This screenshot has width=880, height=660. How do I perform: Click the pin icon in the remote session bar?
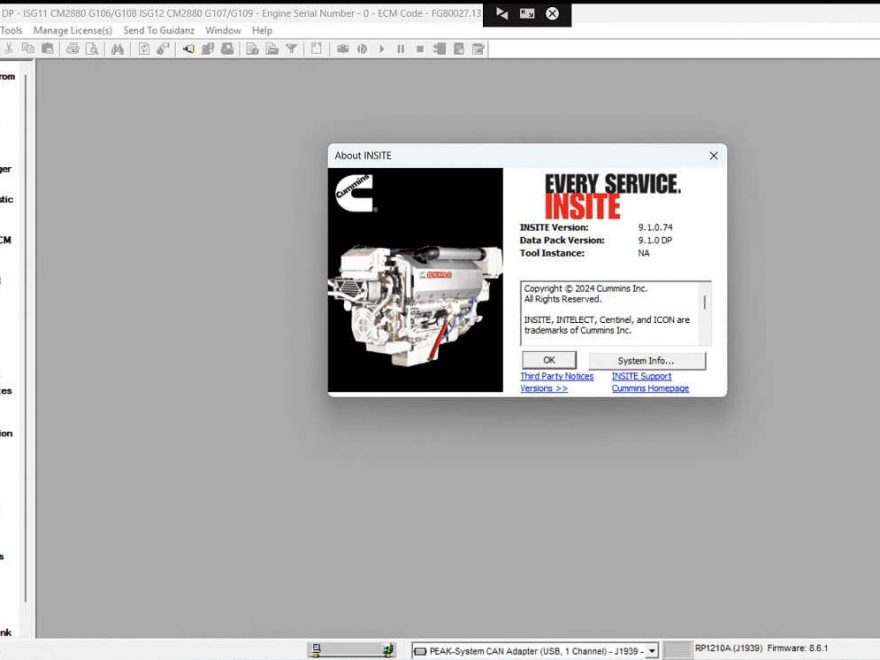coord(502,13)
